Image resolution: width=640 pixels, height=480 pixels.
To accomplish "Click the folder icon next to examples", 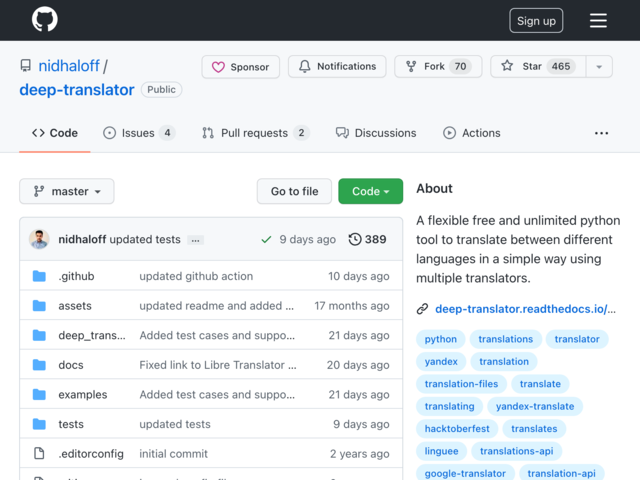I will 39,395.
